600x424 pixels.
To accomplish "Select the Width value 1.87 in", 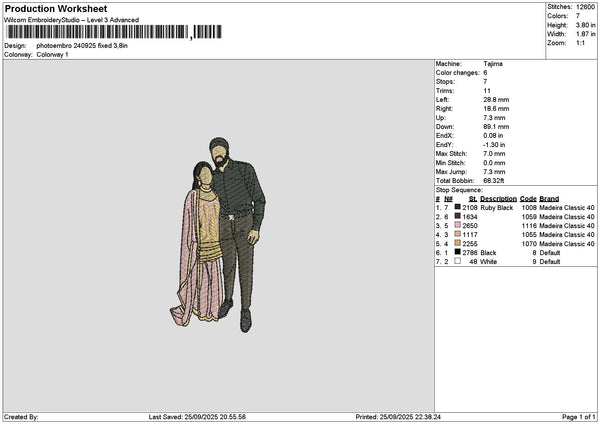I will point(585,34).
